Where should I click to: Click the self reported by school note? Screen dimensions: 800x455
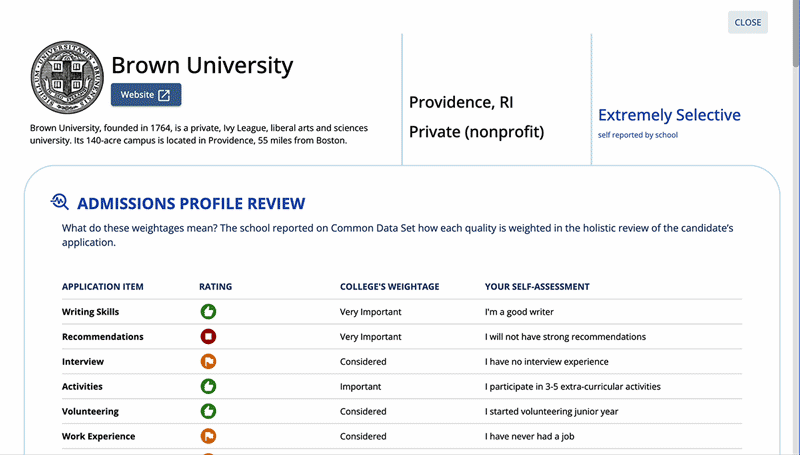[x=637, y=135]
